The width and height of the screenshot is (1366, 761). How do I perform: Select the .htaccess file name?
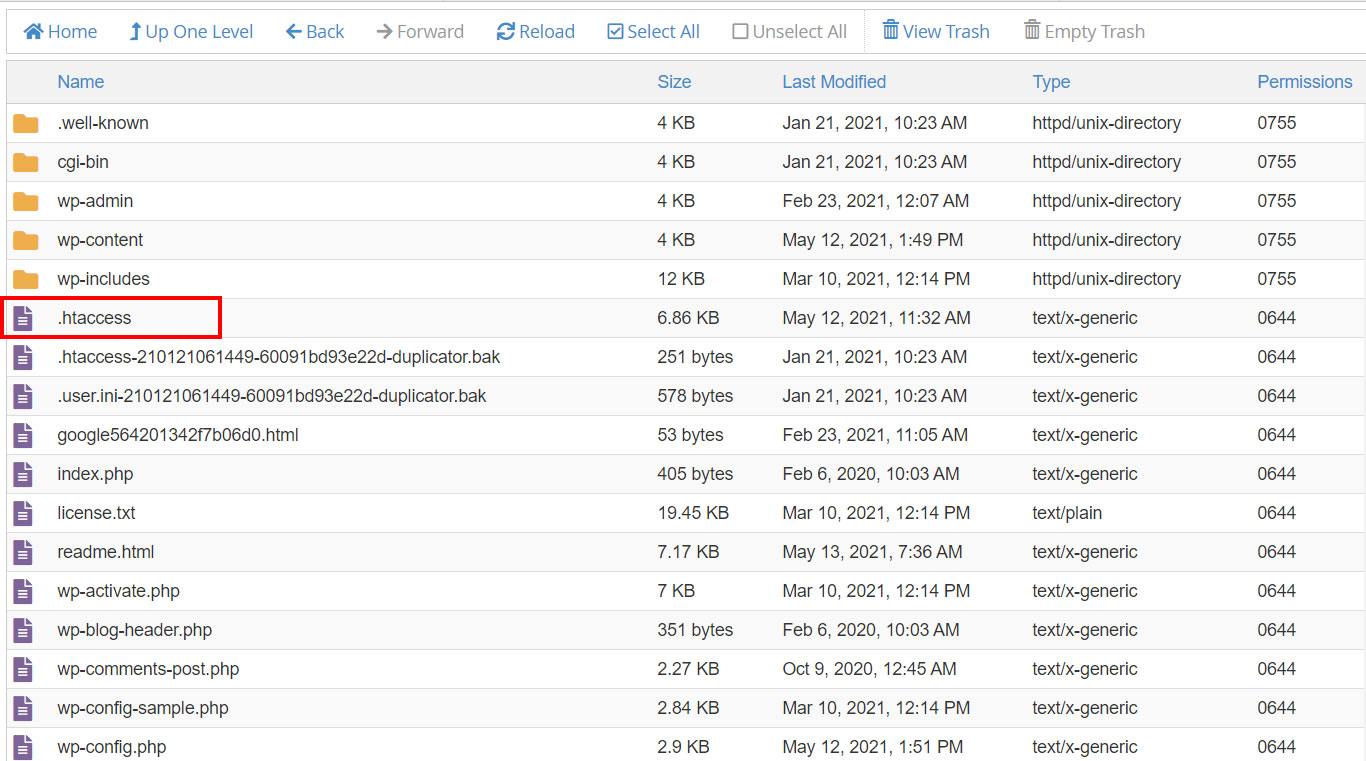click(x=94, y=318)
